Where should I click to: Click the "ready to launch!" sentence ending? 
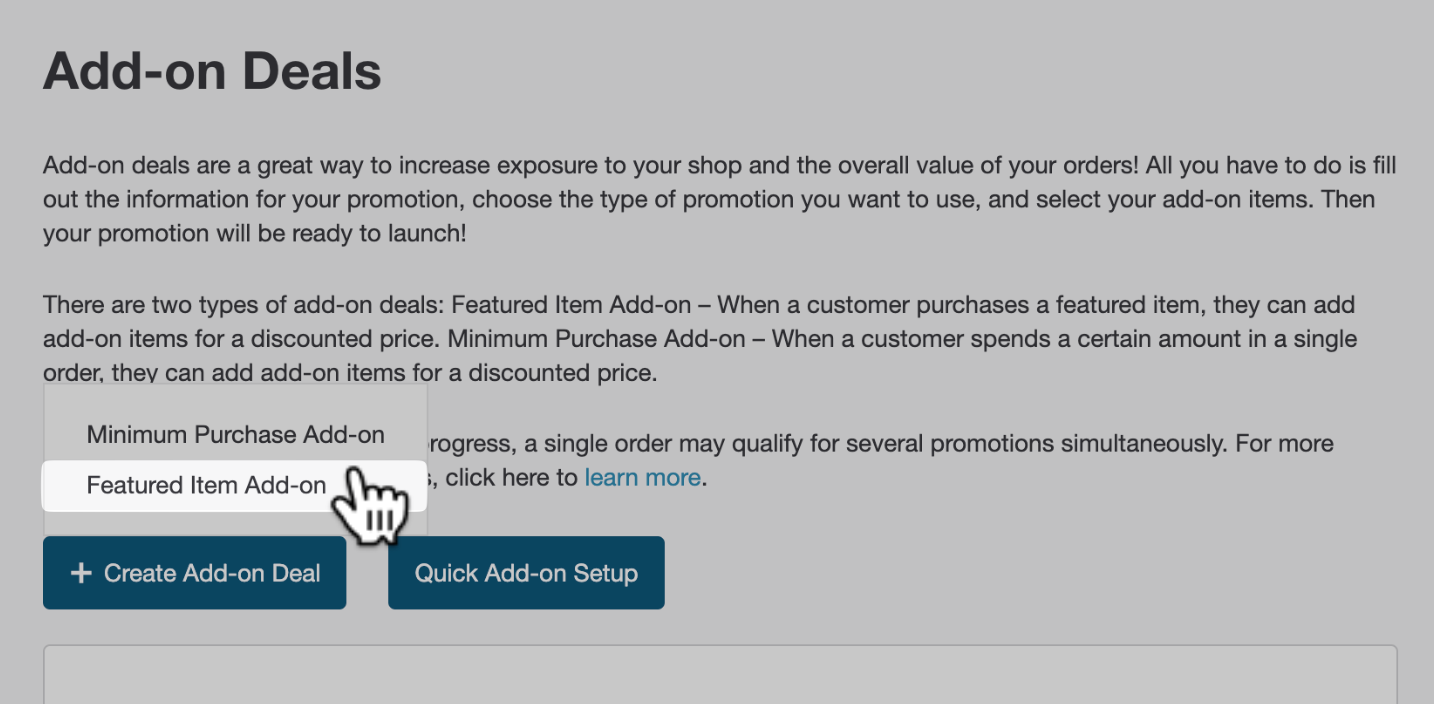point(380,234)
